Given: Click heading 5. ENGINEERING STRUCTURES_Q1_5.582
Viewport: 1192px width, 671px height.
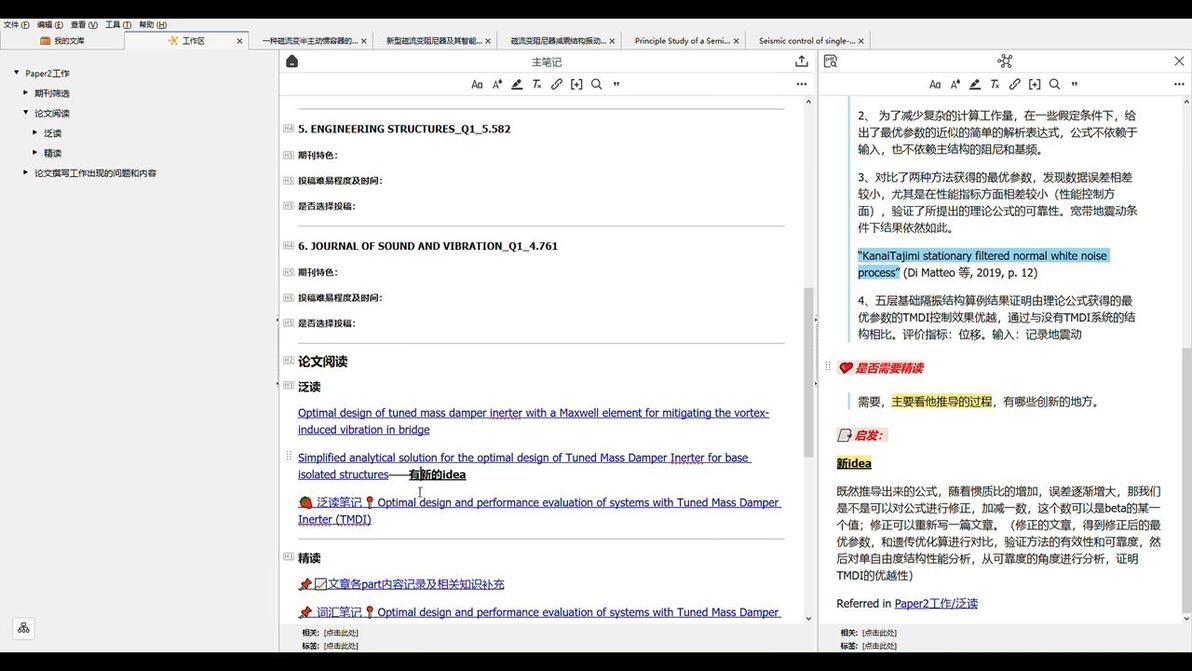Looking at the screenshot, I should 404,129.
